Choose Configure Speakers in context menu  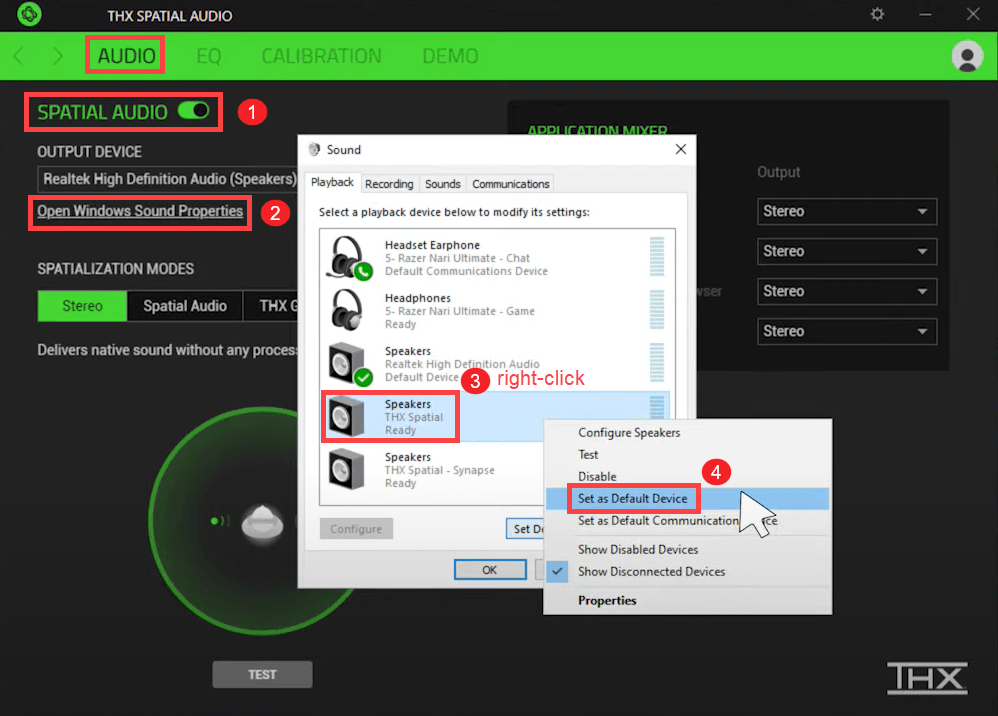[x=687, y=433]
